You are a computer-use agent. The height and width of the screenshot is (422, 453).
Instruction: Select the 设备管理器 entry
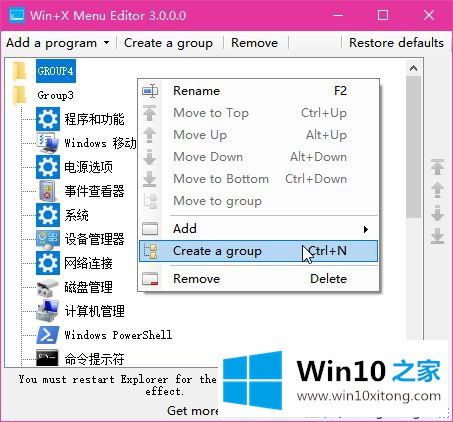click(x=94, y=239)
